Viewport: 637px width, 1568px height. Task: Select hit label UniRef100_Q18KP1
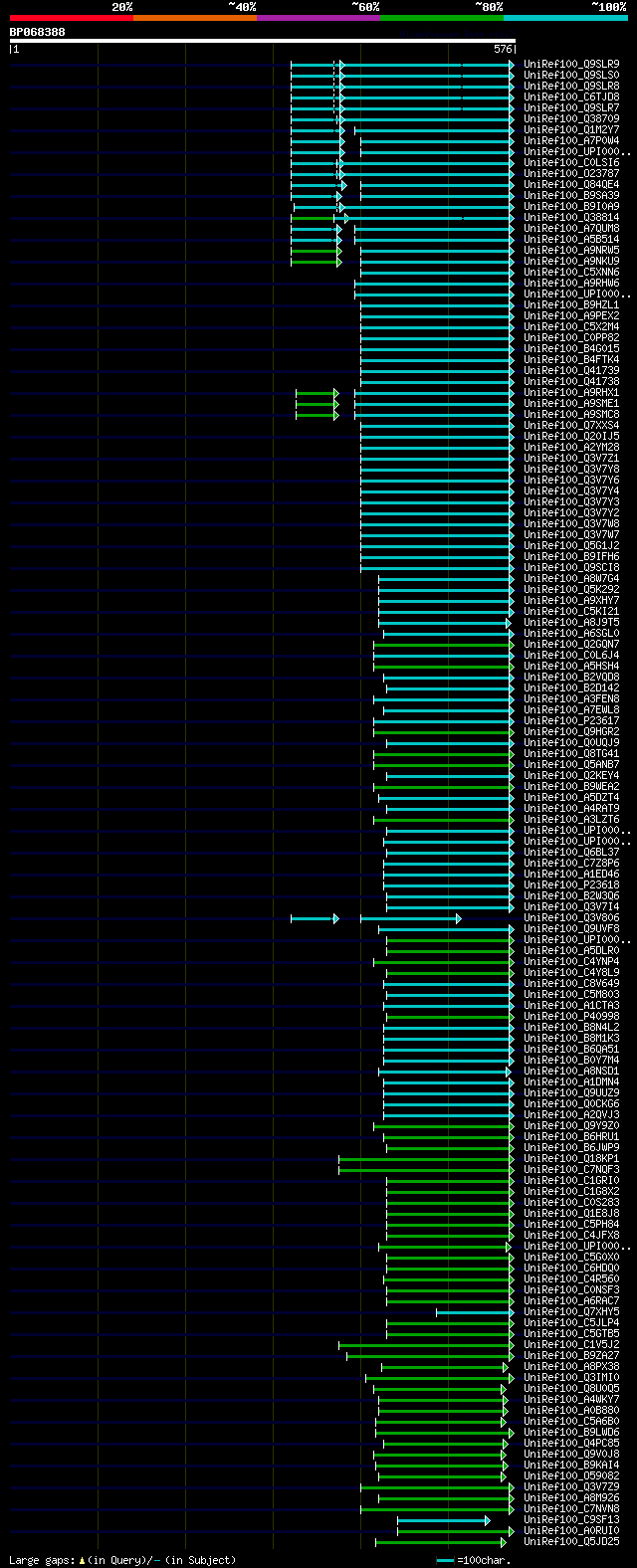(x=571, y=1158)
